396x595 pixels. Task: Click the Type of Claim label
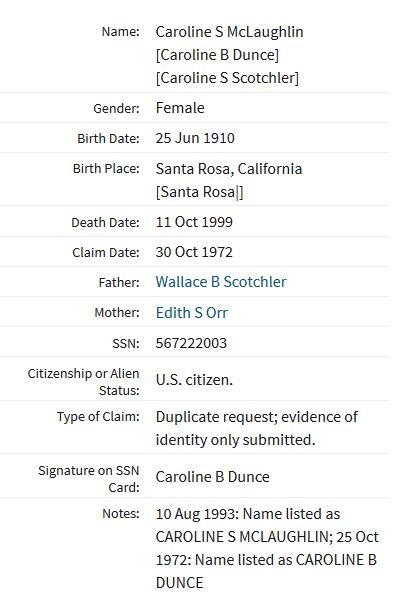pyautogui.click(x=98, y=417)
